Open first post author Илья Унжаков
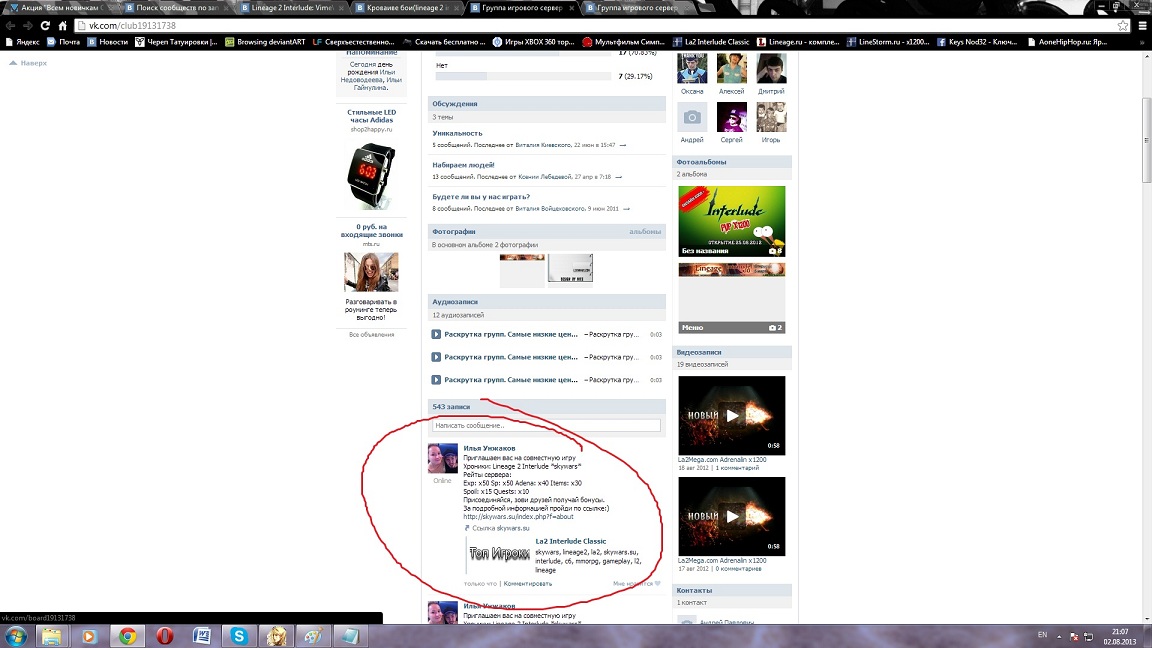 click(489, 448)
